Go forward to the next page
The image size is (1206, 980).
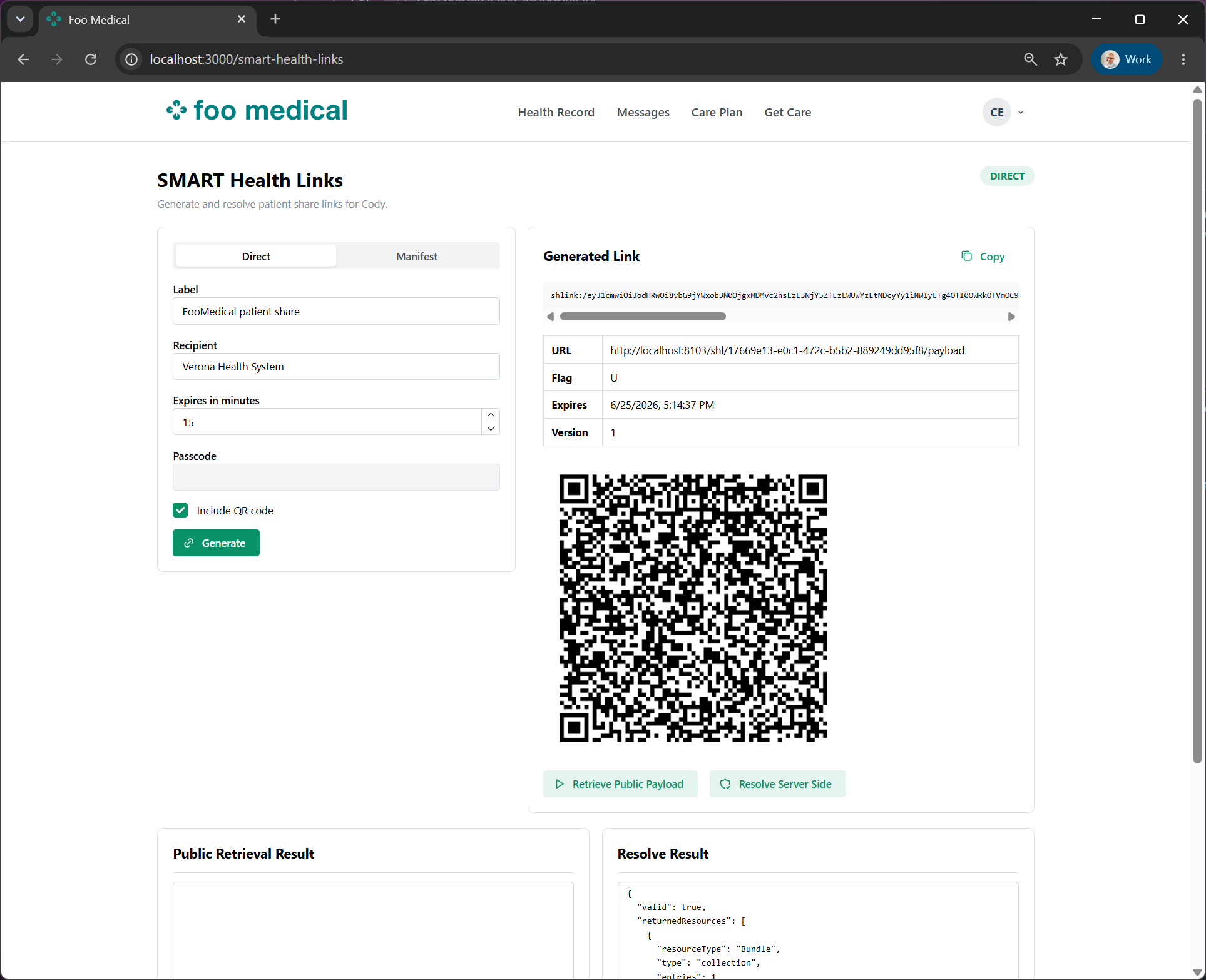click(x=57, y=59)
